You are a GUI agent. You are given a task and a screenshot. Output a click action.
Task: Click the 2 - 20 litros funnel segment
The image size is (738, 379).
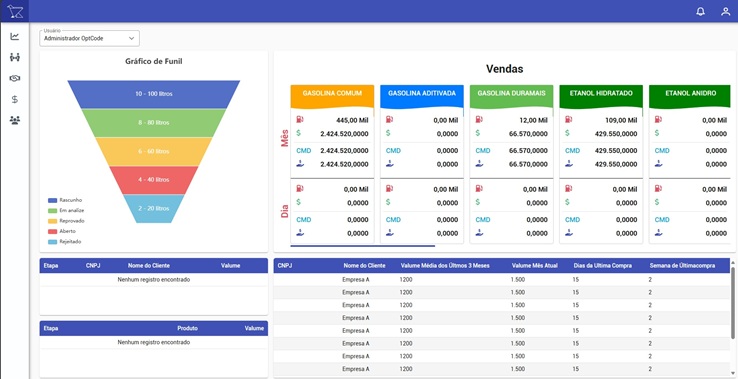point(154,209)
